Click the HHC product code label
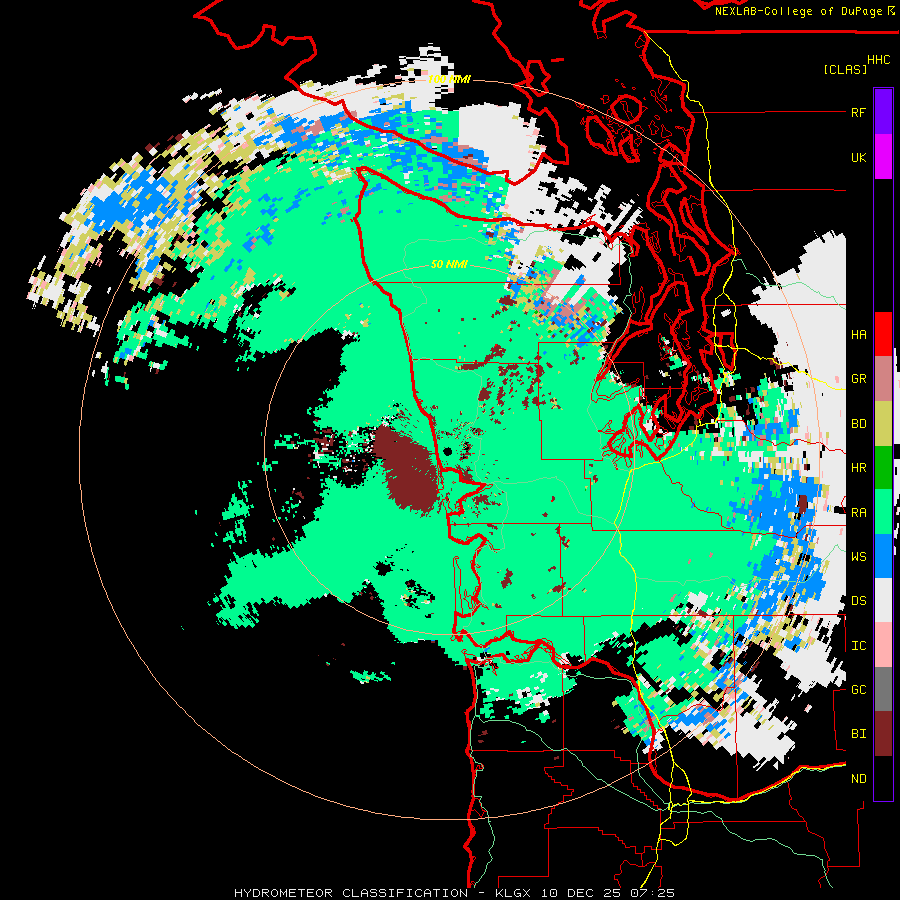 [878, 59]
